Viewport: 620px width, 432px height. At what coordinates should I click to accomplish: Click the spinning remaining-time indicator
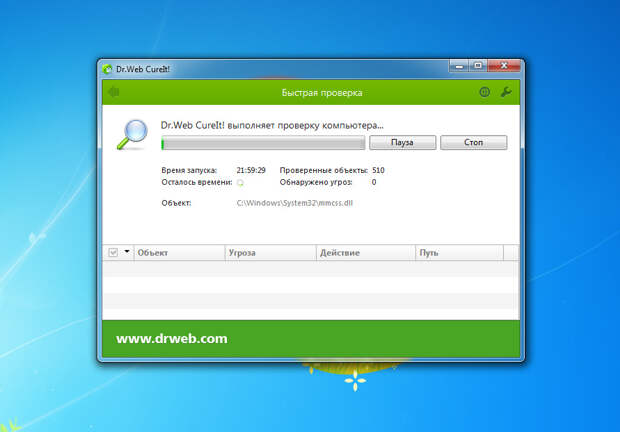click(x=240, y=183)
